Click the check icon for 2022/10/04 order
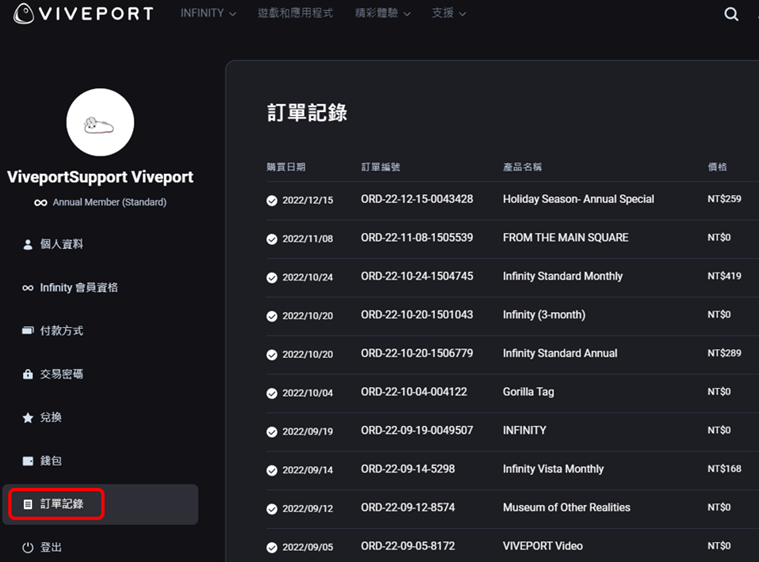The height and width of the screenshot is (562, 759). tap(272, 394)
